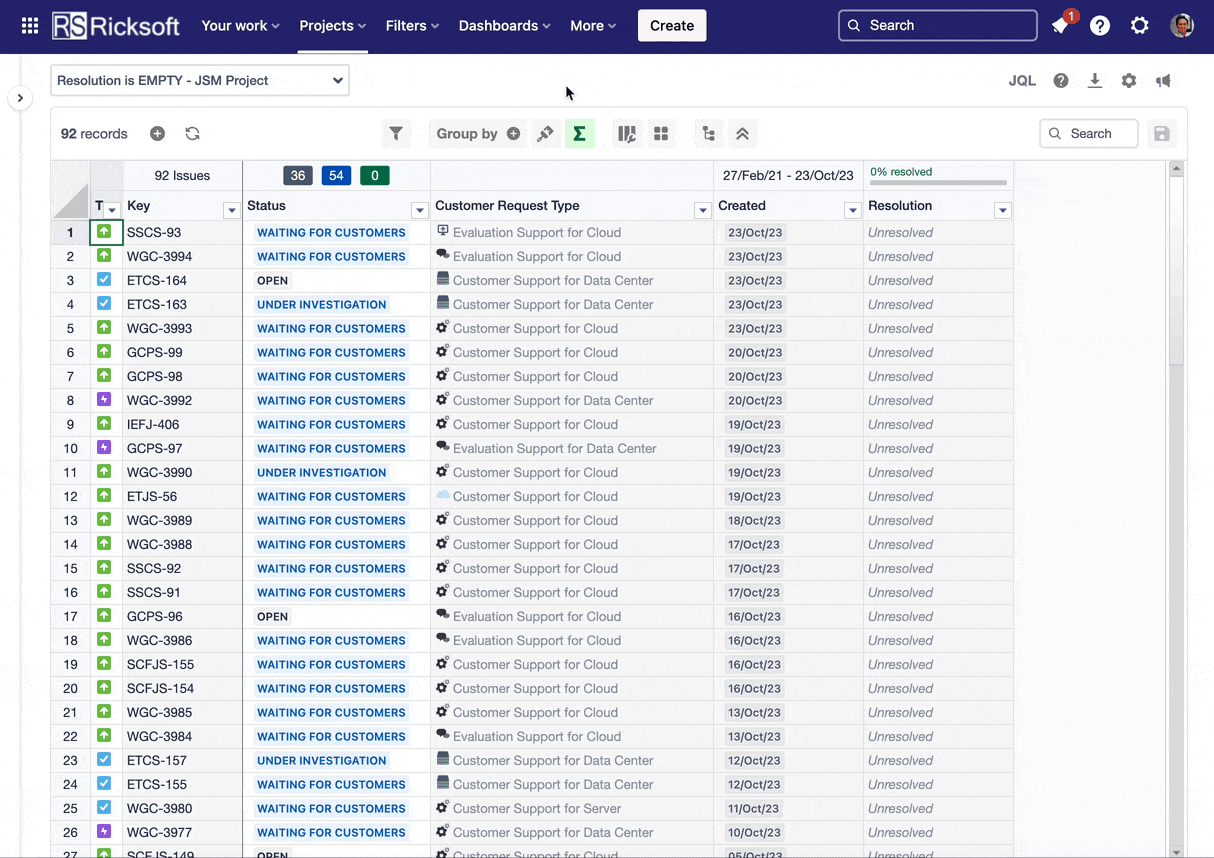Click the 0% resolved progress bar

[938, 183]
